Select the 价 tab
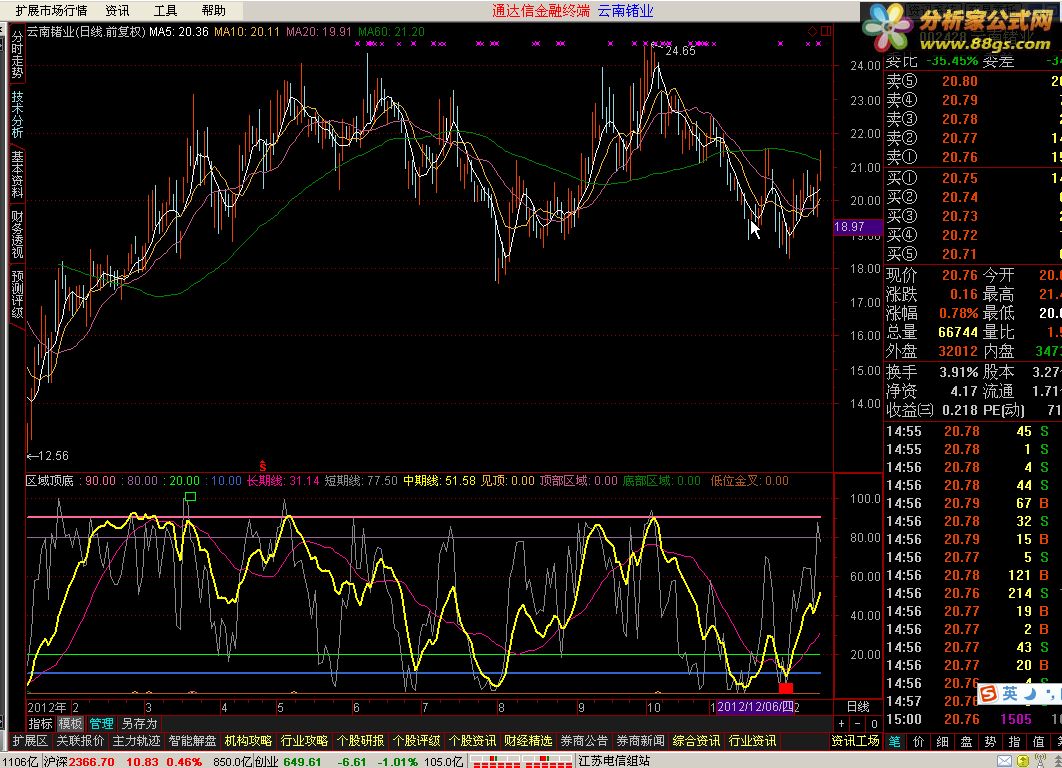The height and width of the screenshot is (768, 1062). tap(919, 742)
